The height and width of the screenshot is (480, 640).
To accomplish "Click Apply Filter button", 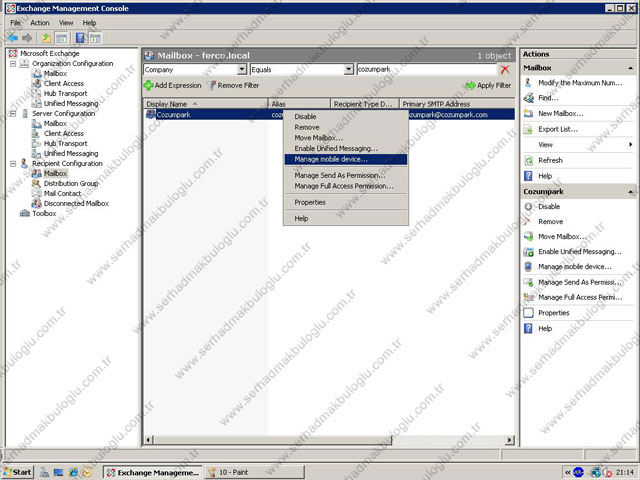I will coord(489,86).
